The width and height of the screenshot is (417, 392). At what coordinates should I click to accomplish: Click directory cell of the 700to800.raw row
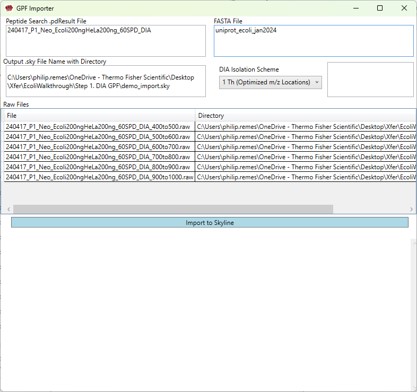(306, 157)
